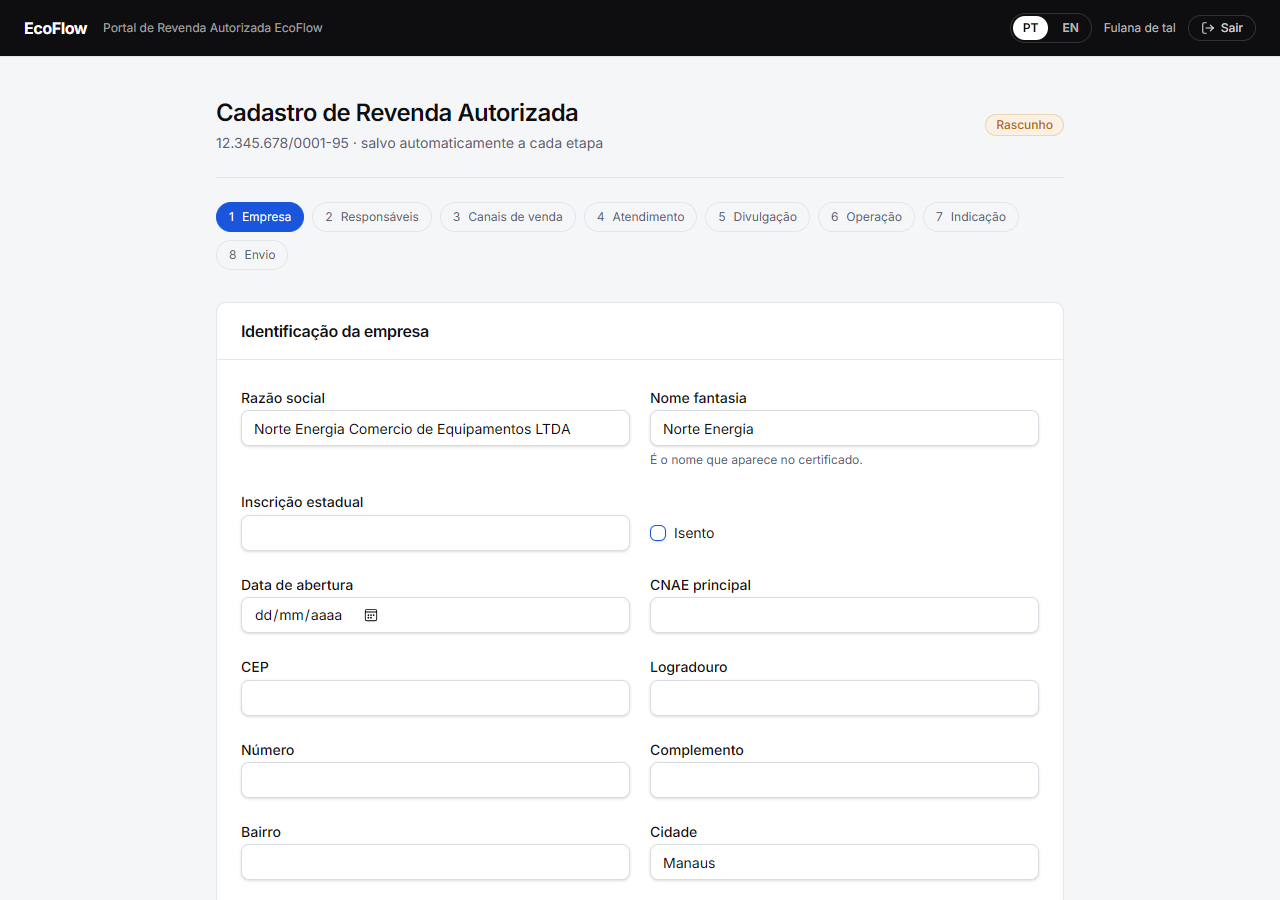Check the Isento checkbox
The width and height of the screenshot is (1280, 900).
click(658, 533)
